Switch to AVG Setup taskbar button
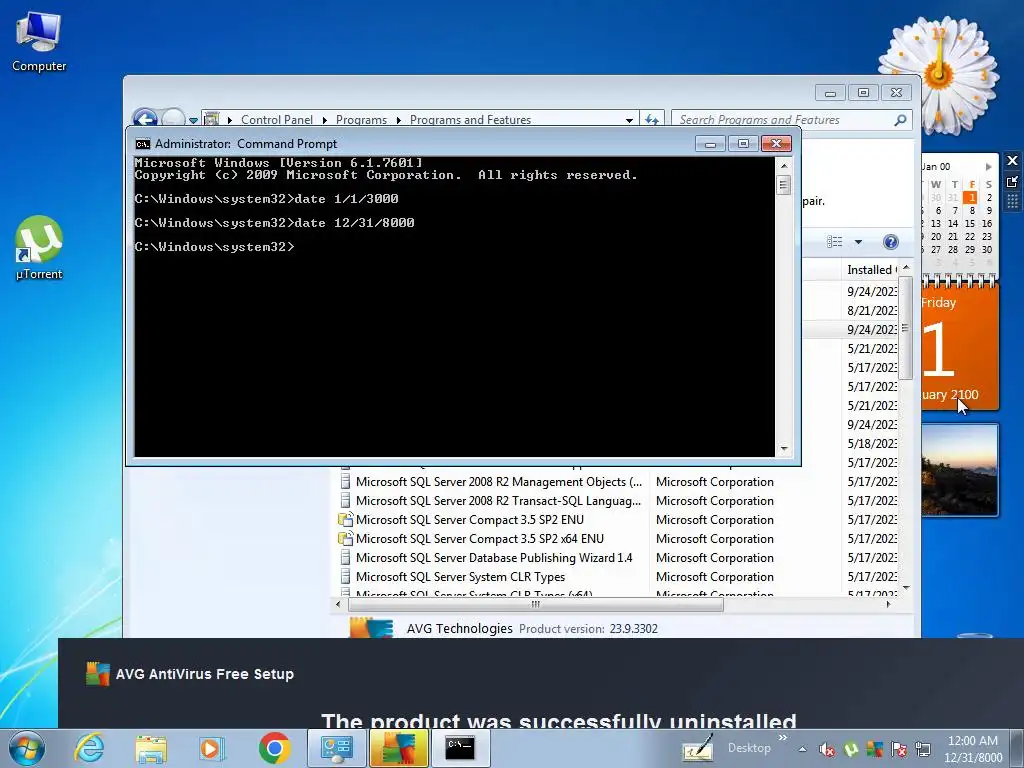This screenshot has width=1024, height=768. (x=398, y=748)
